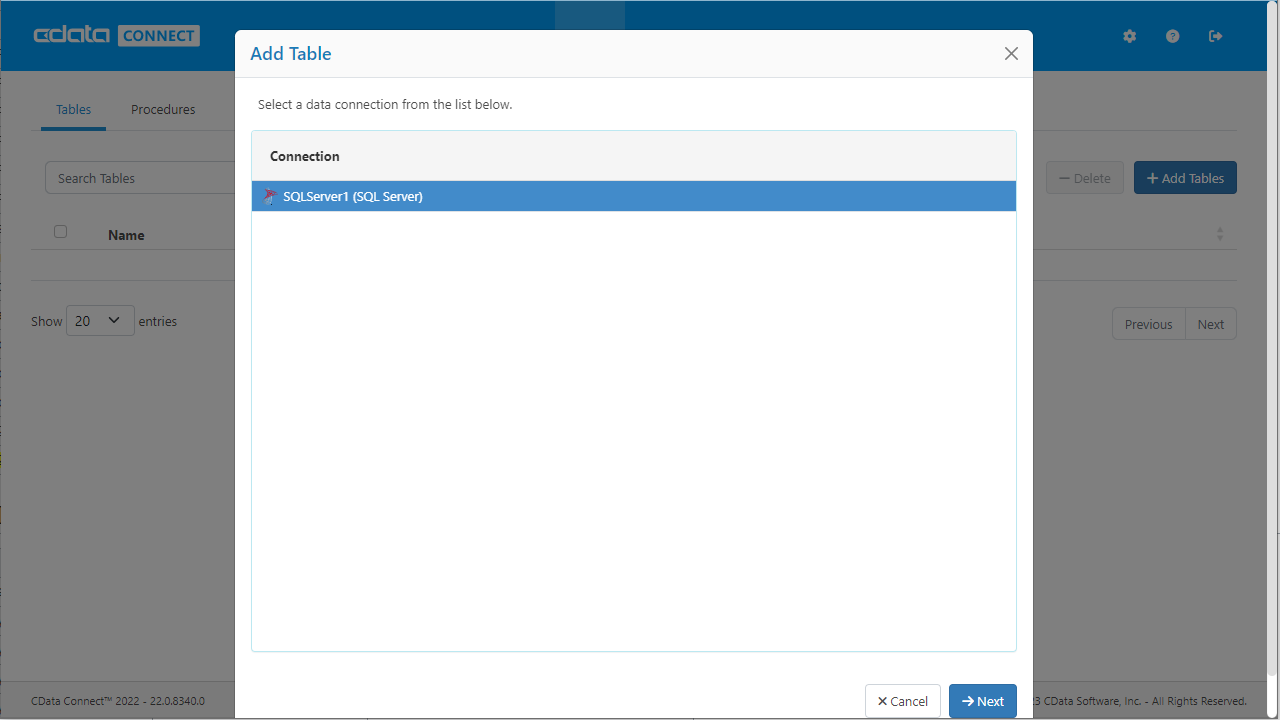
Task: Click the Search Tables input field
Action: pos(140,178)
